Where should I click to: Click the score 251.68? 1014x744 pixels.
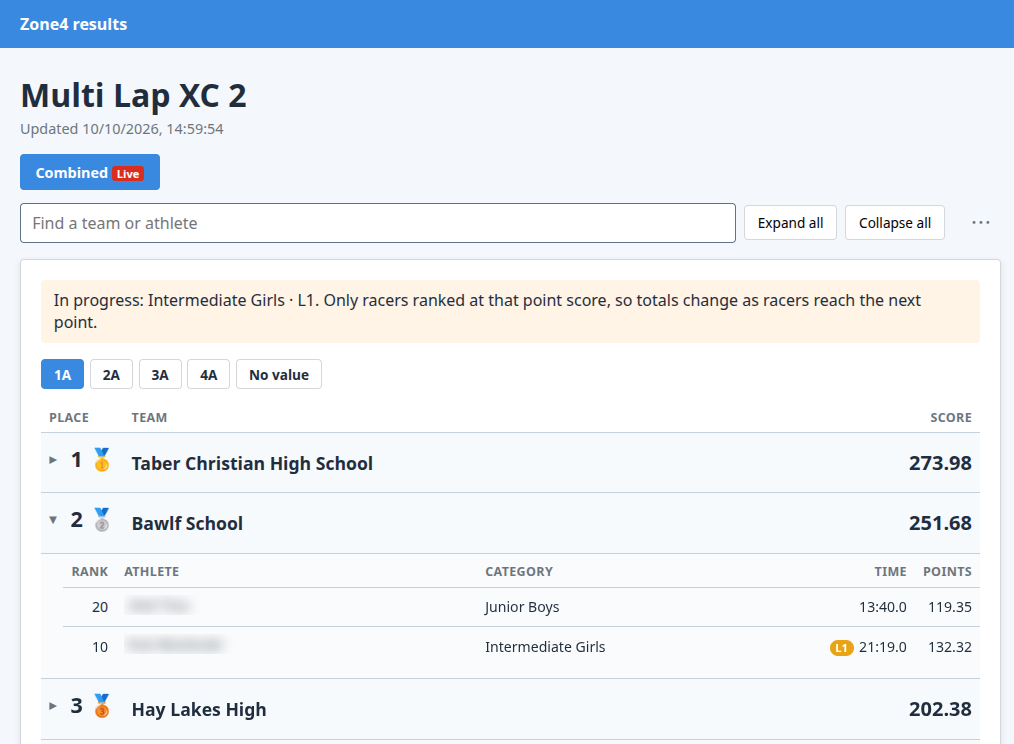(x=940, y=523)
